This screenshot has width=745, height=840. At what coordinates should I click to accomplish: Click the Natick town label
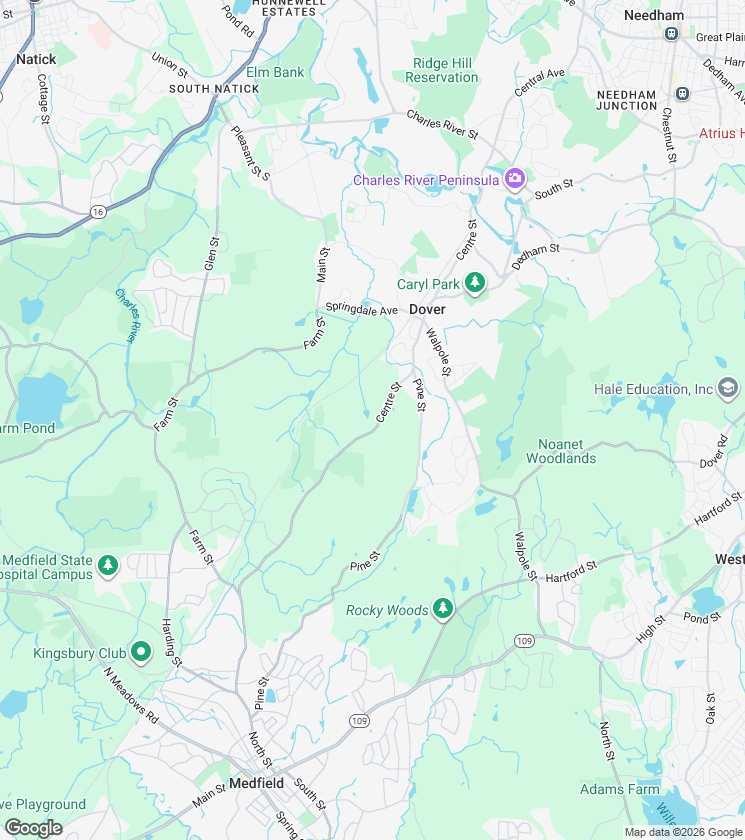36,59
